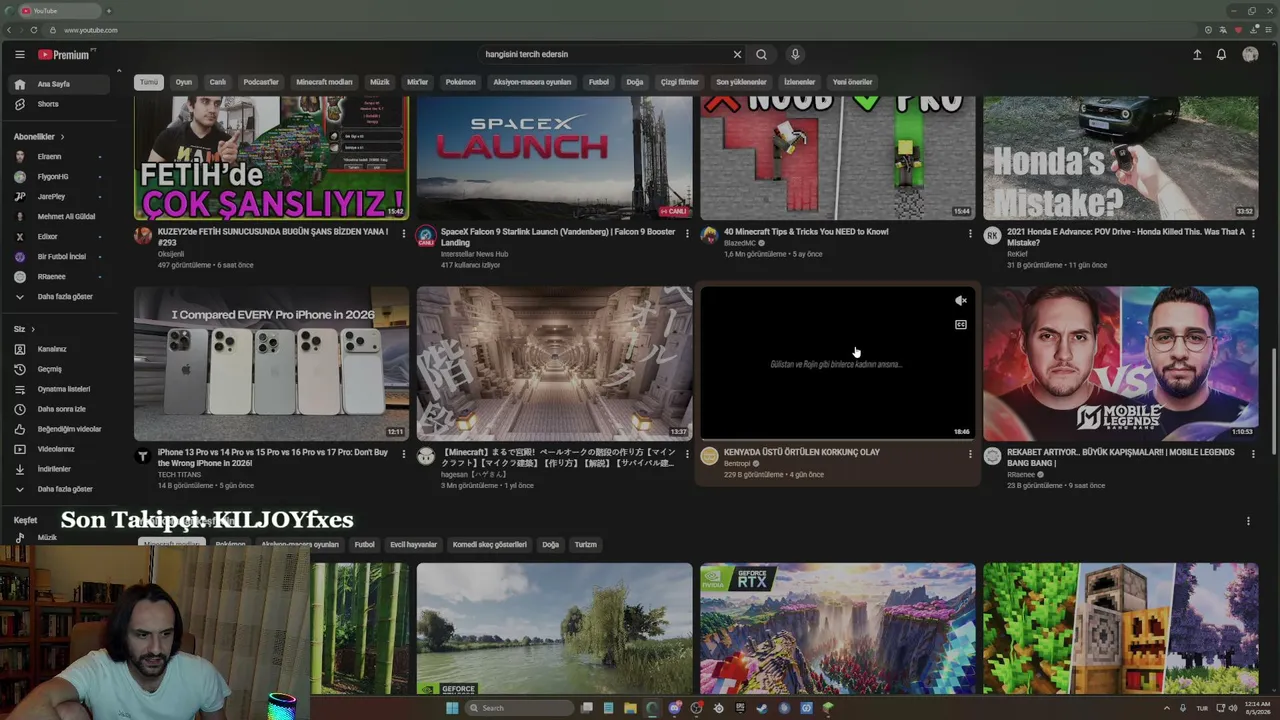Reload the page in the browser toolbar

33,30
